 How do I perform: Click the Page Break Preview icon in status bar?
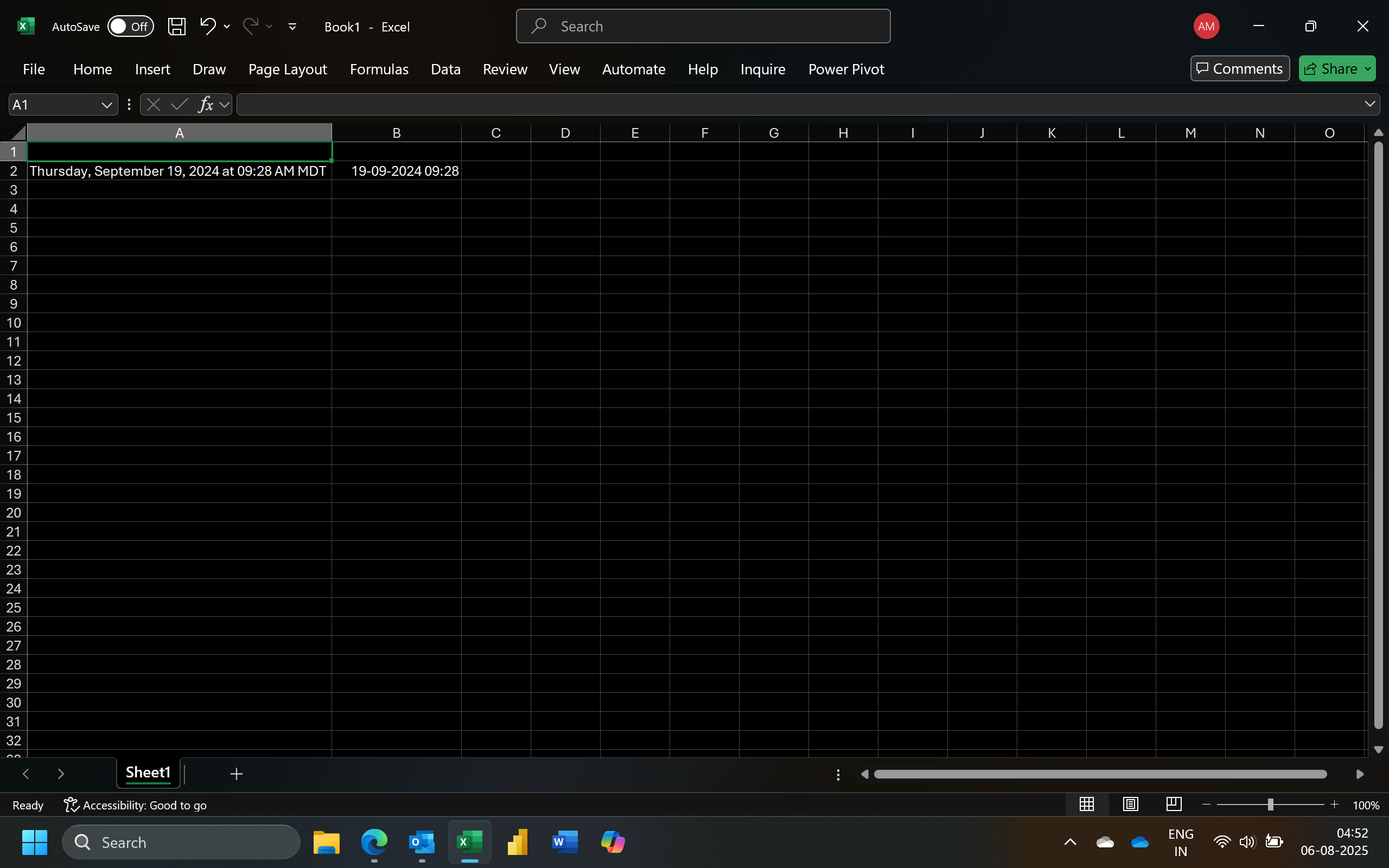pyautogui.click(x=1173, y=805)
